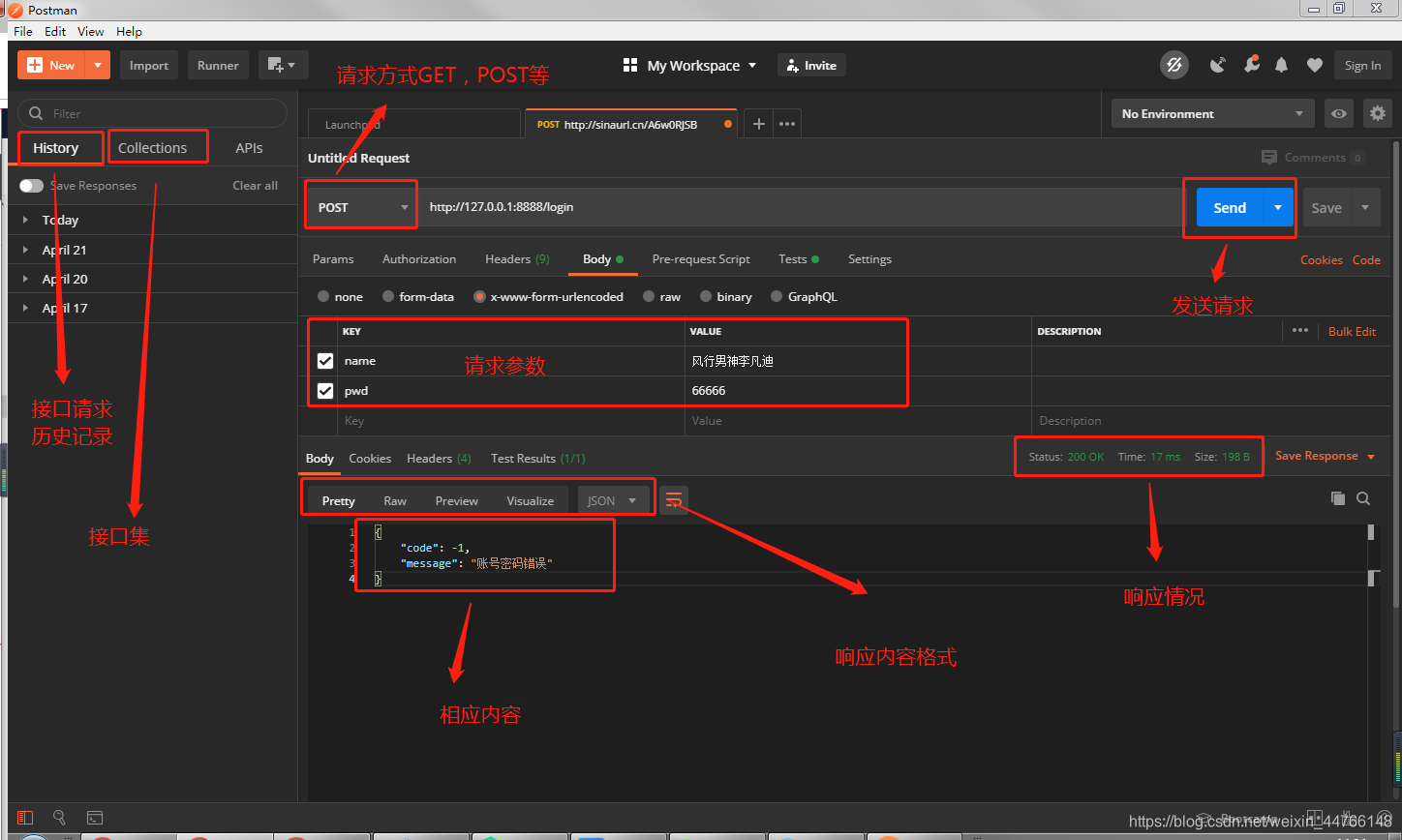The height and width of the screenshot is (840, 1402).
Task: Click Clear all history link
Action: (256, 186)
